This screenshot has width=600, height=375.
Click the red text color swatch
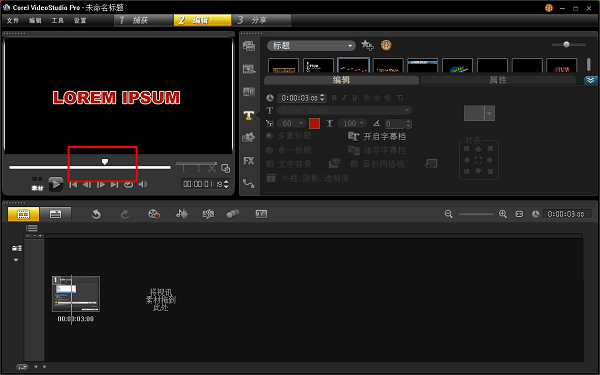point(314,123)
